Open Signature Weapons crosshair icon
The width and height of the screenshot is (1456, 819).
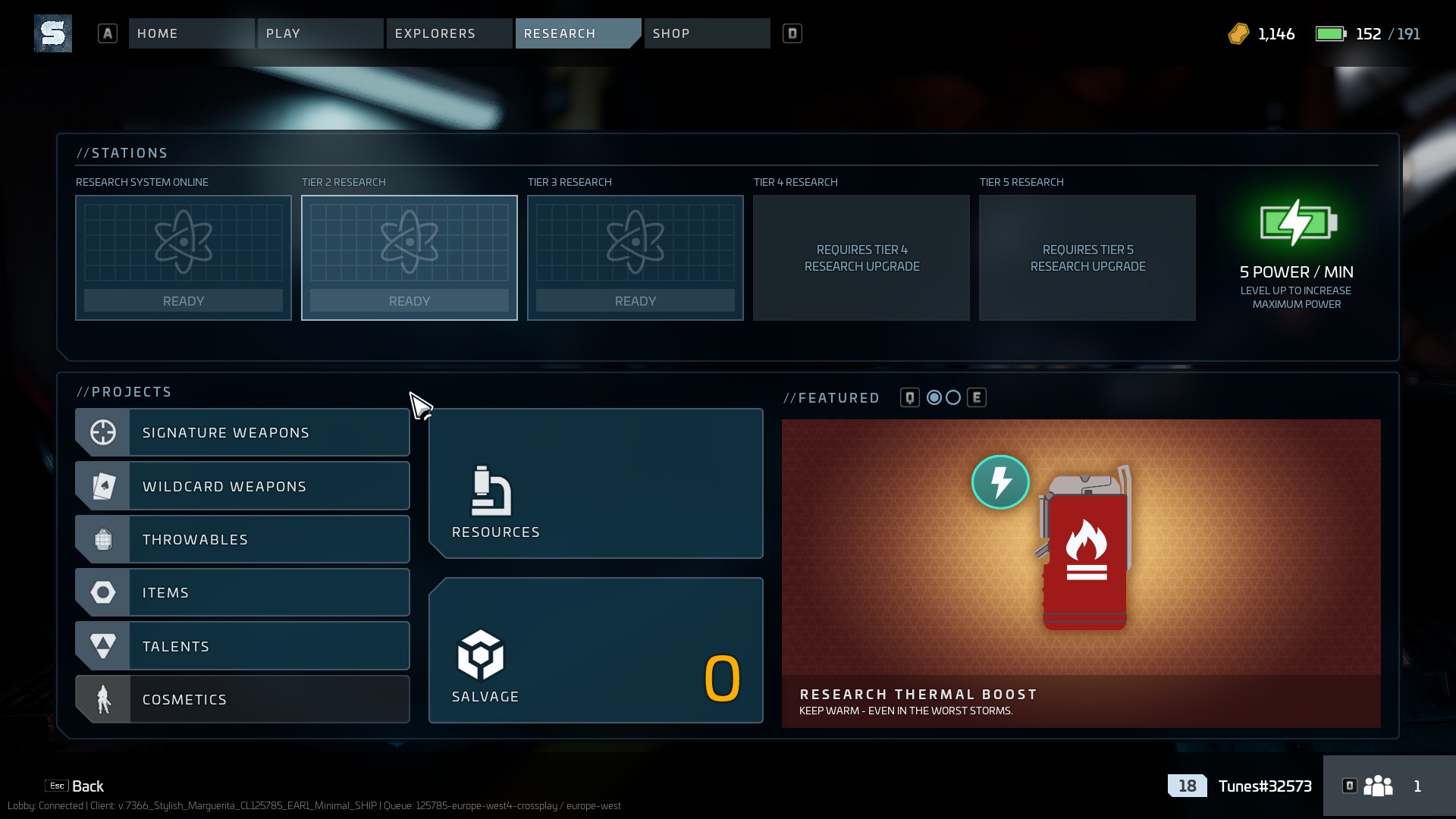pyautogui.click(x=103, y=432)
